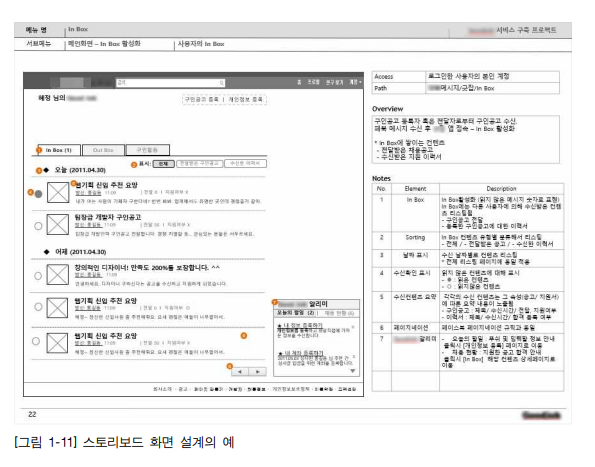Click 수신컨텐츠 요약 in Notes table
Viewport: 595px width, 467px height.
point(415,297)
